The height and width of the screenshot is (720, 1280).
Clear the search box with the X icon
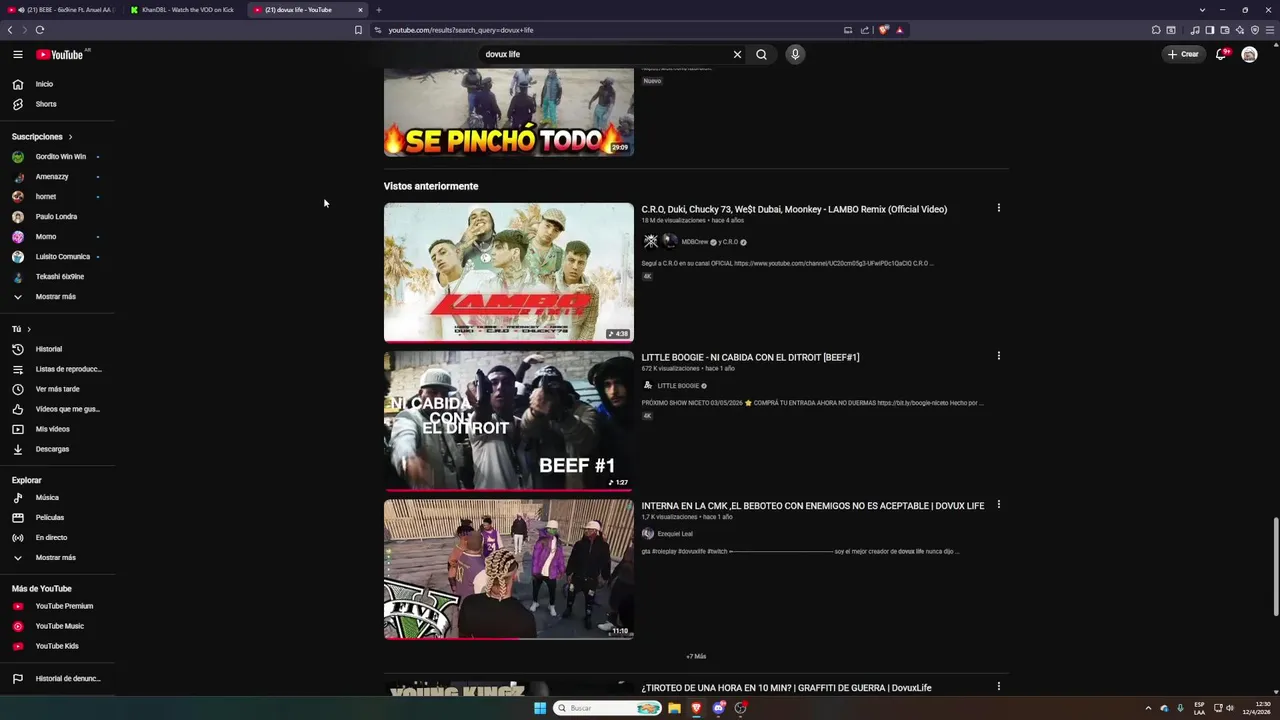(x=738, y=55)
